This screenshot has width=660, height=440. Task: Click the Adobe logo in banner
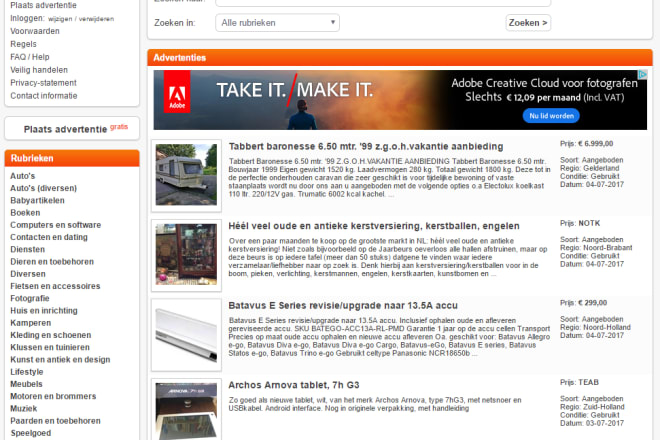click(x=177, y=92)
